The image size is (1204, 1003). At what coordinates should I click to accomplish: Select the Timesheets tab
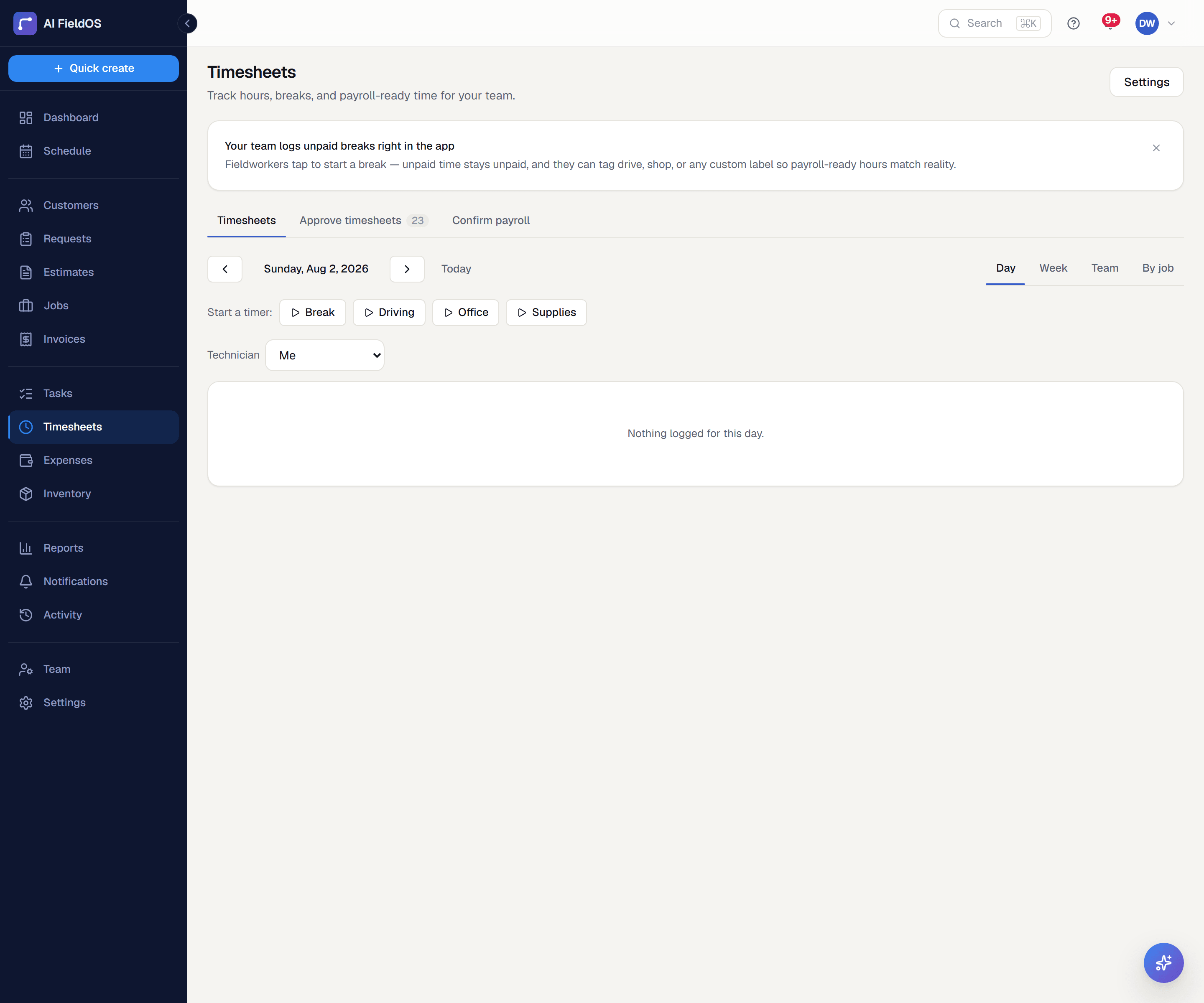[247, 220]
